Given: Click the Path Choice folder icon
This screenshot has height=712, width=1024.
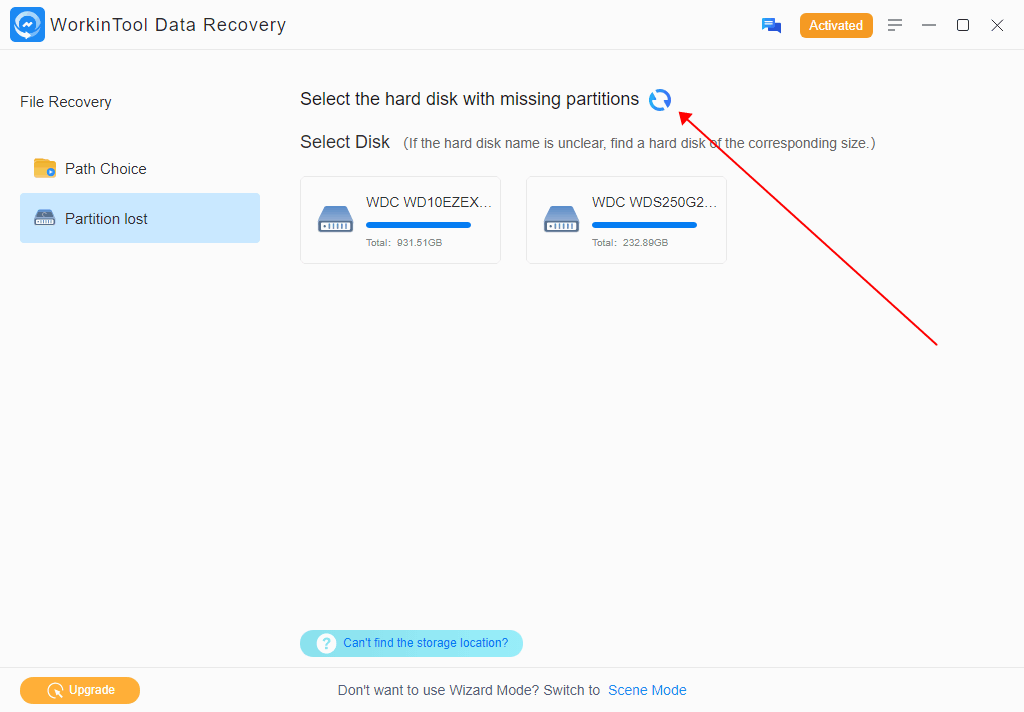Looking at the screenshot, I should [45, 168].
